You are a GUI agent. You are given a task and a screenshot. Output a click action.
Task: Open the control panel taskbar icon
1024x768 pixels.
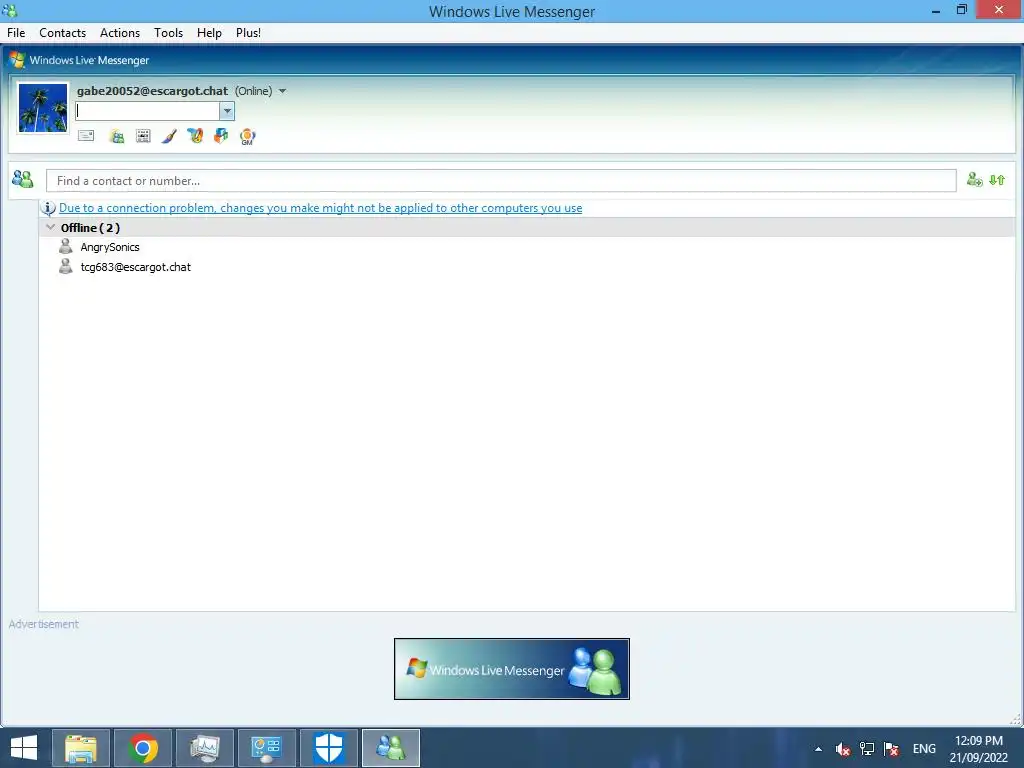click(x=266, y=748)
